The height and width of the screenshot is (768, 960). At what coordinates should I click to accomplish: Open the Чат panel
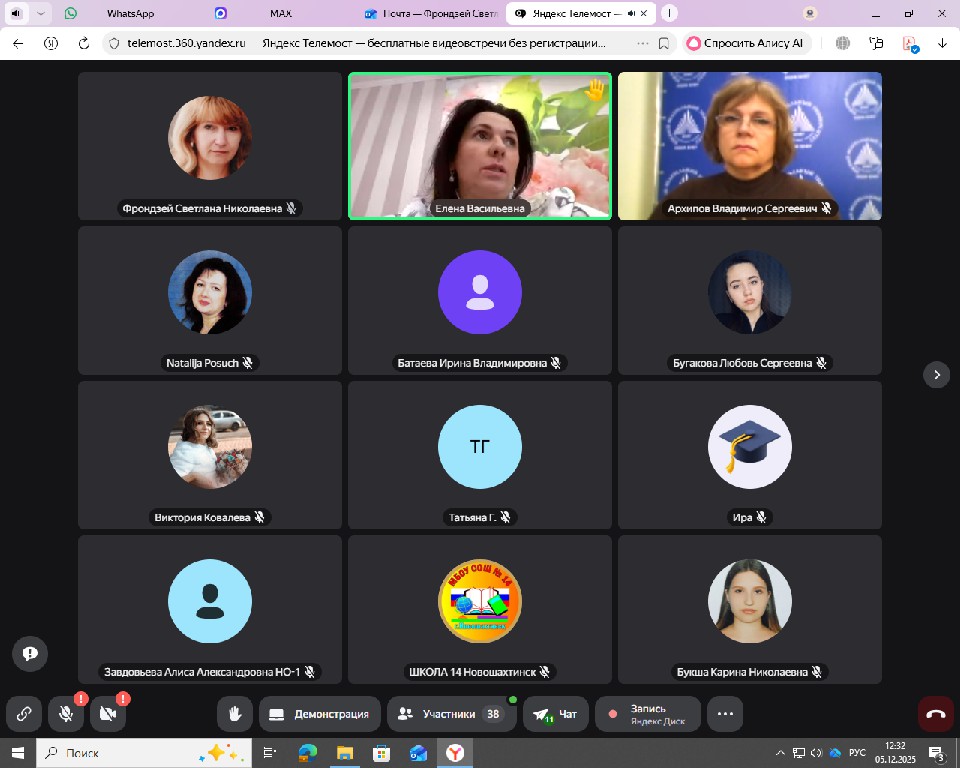pos(556,714)
